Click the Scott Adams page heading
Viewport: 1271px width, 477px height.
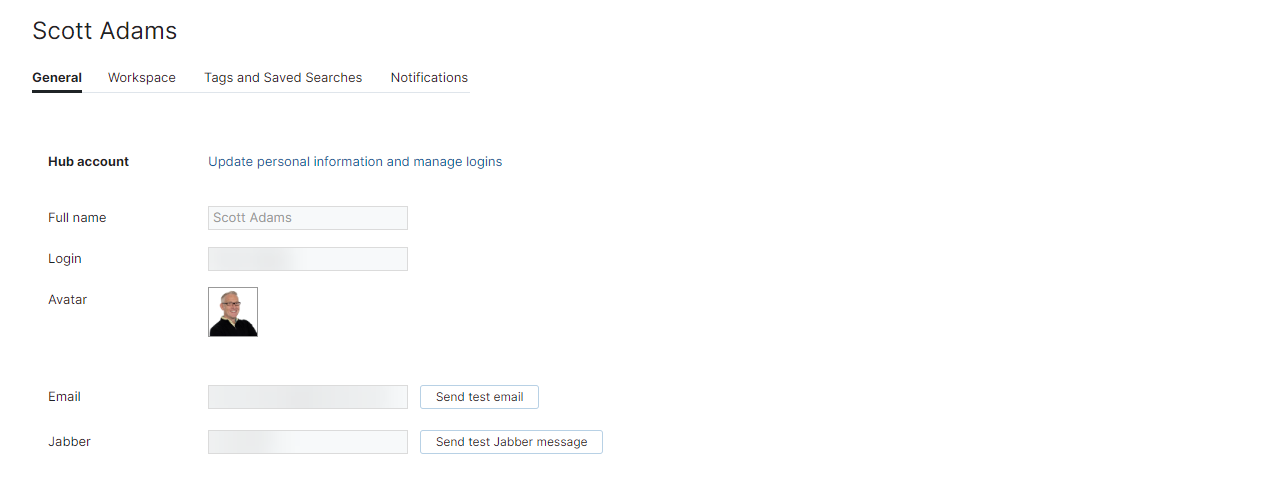(x=105, y=31)
